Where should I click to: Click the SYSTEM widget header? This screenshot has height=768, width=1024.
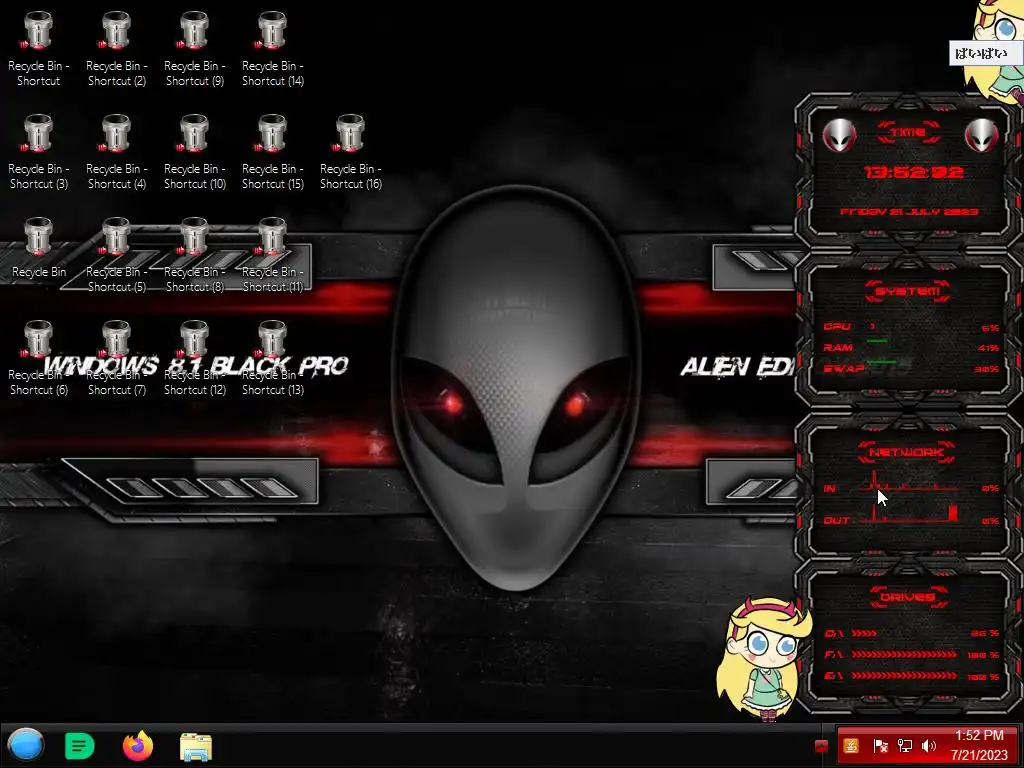pos(908,291)
